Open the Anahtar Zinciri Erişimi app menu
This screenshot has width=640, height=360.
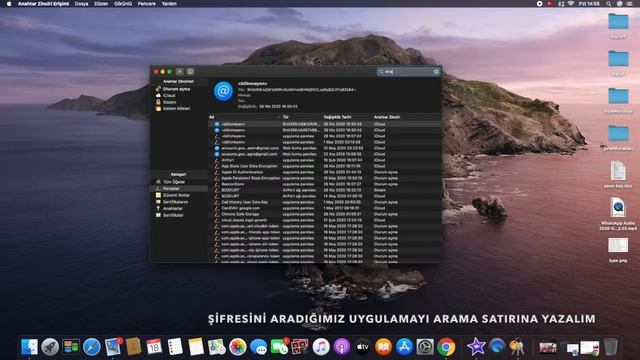click(x=43, y=4)
